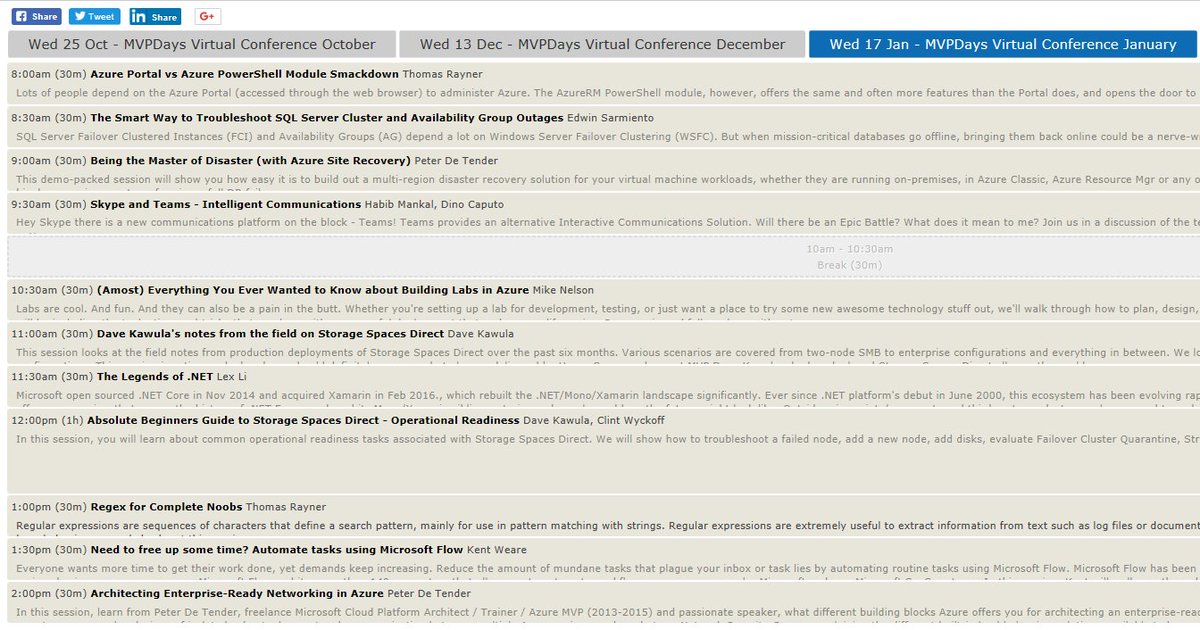
Task: Tweet this schedule on Twitter
Action: pyautogui.click(x=95, y=16)
